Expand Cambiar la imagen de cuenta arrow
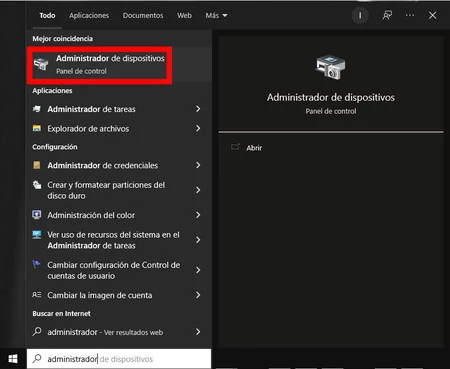 [198, 295]
